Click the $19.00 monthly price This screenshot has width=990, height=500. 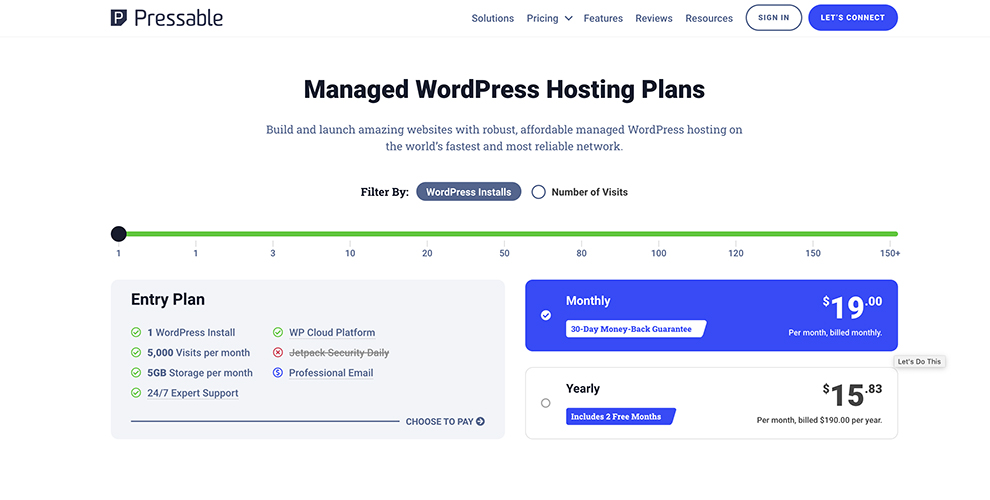852,308
